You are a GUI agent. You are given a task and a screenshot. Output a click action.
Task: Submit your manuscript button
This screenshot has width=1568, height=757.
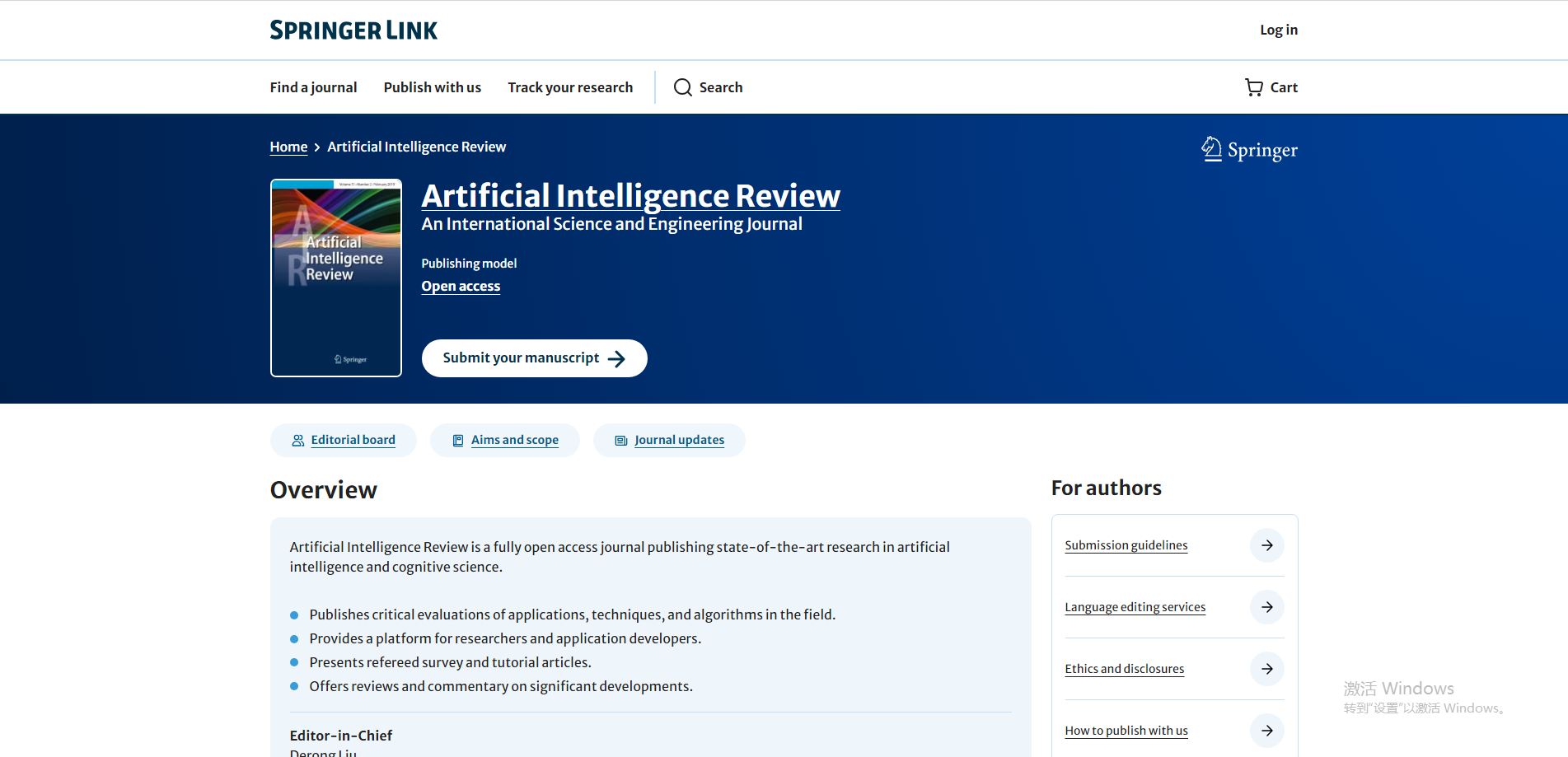pos(535,358)
